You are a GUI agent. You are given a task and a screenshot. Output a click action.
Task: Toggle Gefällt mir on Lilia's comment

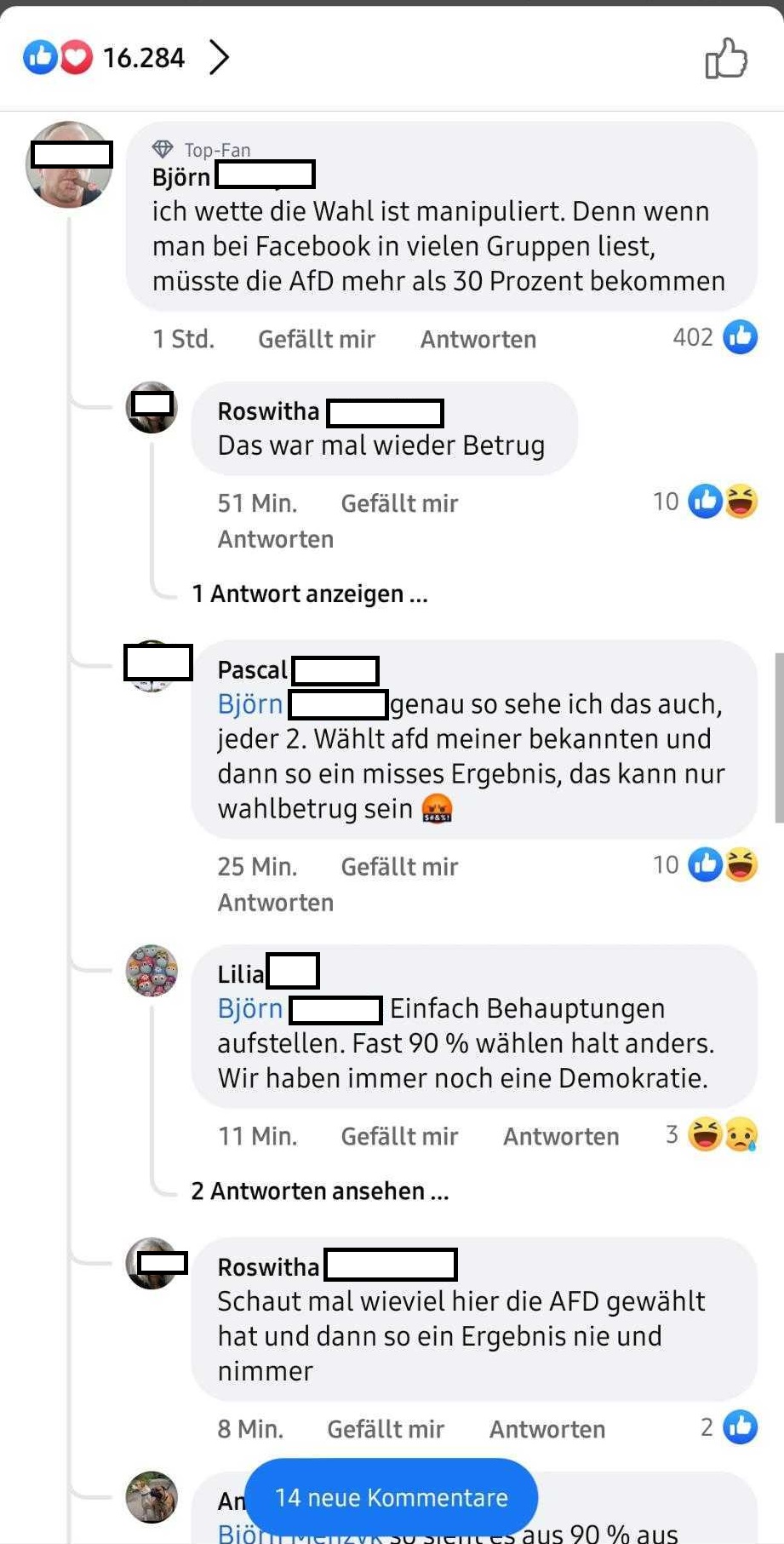[399, 1136]
